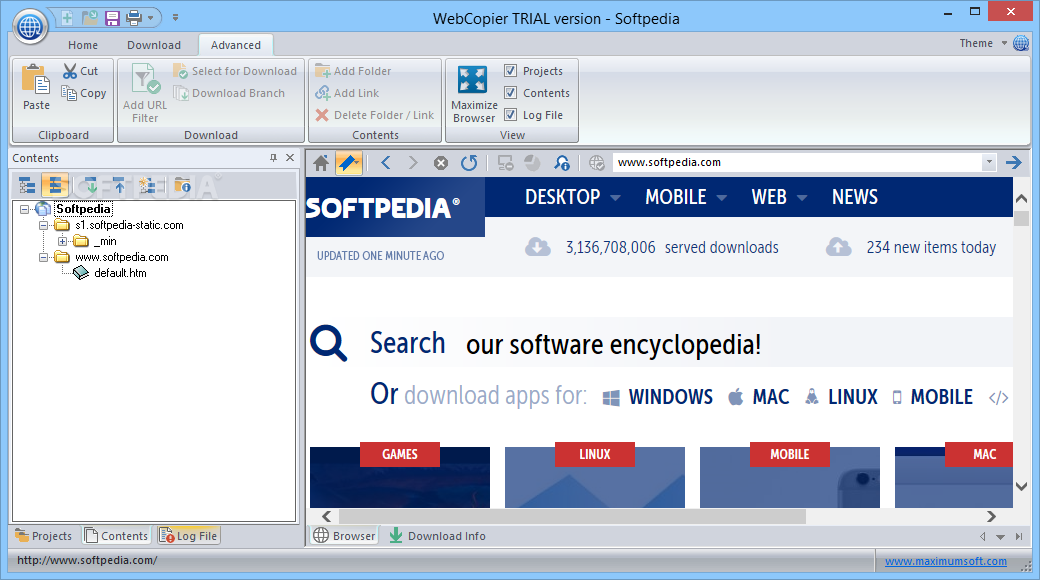
Task: Select the s1.softpedia-static.com folder
Action: 129,226
